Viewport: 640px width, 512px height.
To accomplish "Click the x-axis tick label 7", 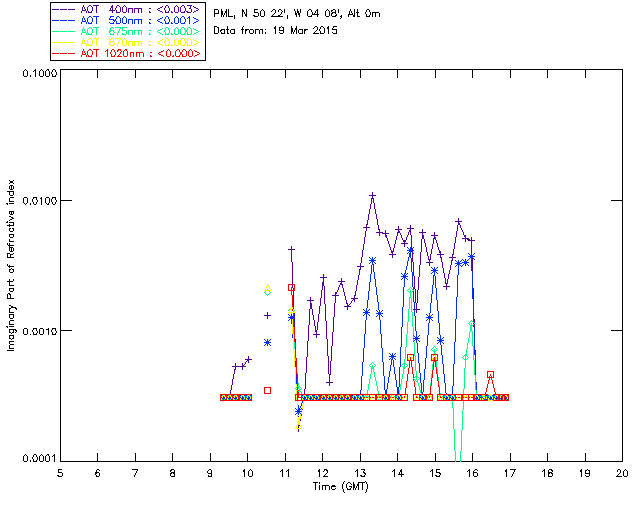I will point(135,473).
